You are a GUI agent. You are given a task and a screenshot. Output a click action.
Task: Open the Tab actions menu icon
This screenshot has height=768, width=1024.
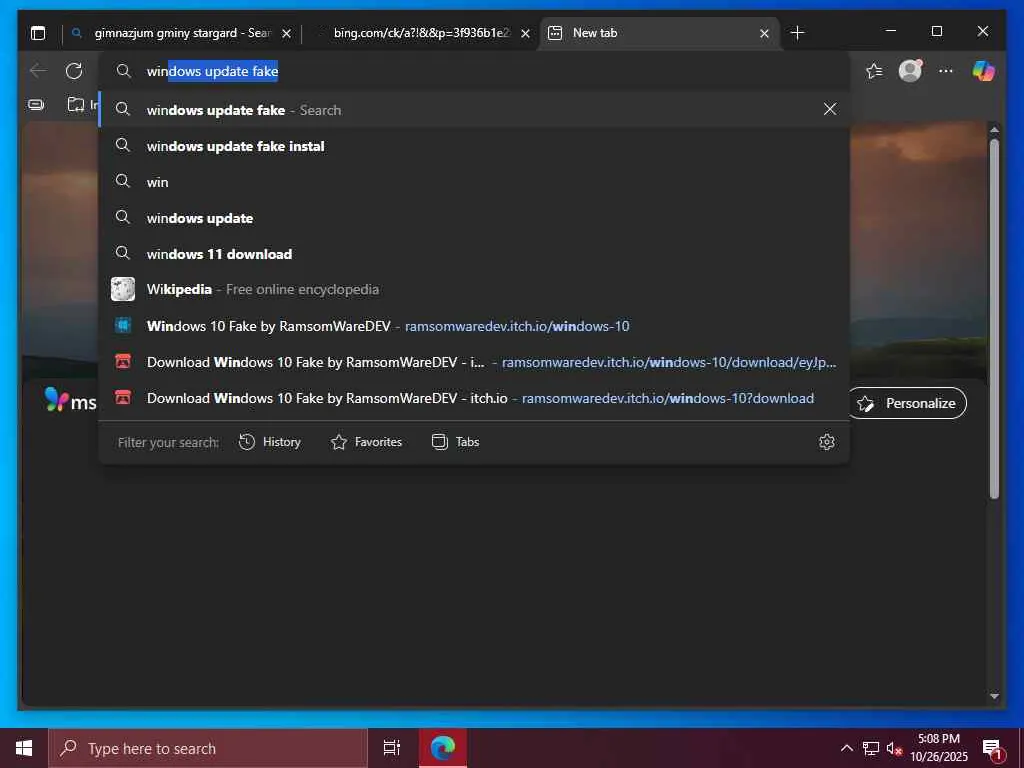tap(38, 33)
